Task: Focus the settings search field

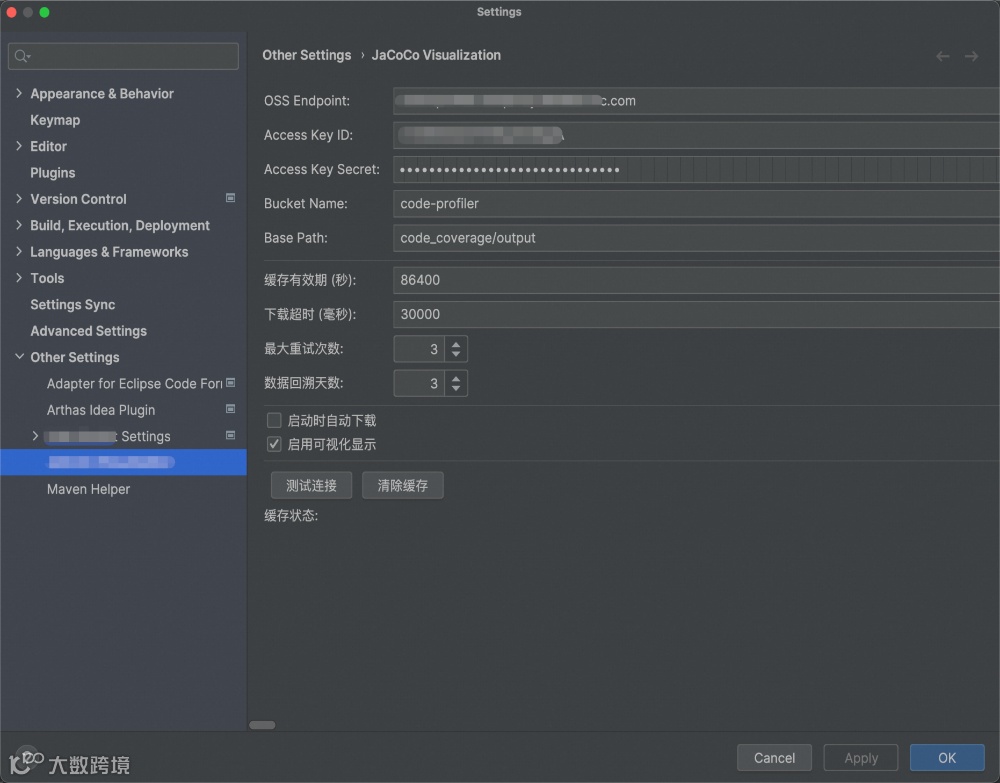Action: (123, 56)
